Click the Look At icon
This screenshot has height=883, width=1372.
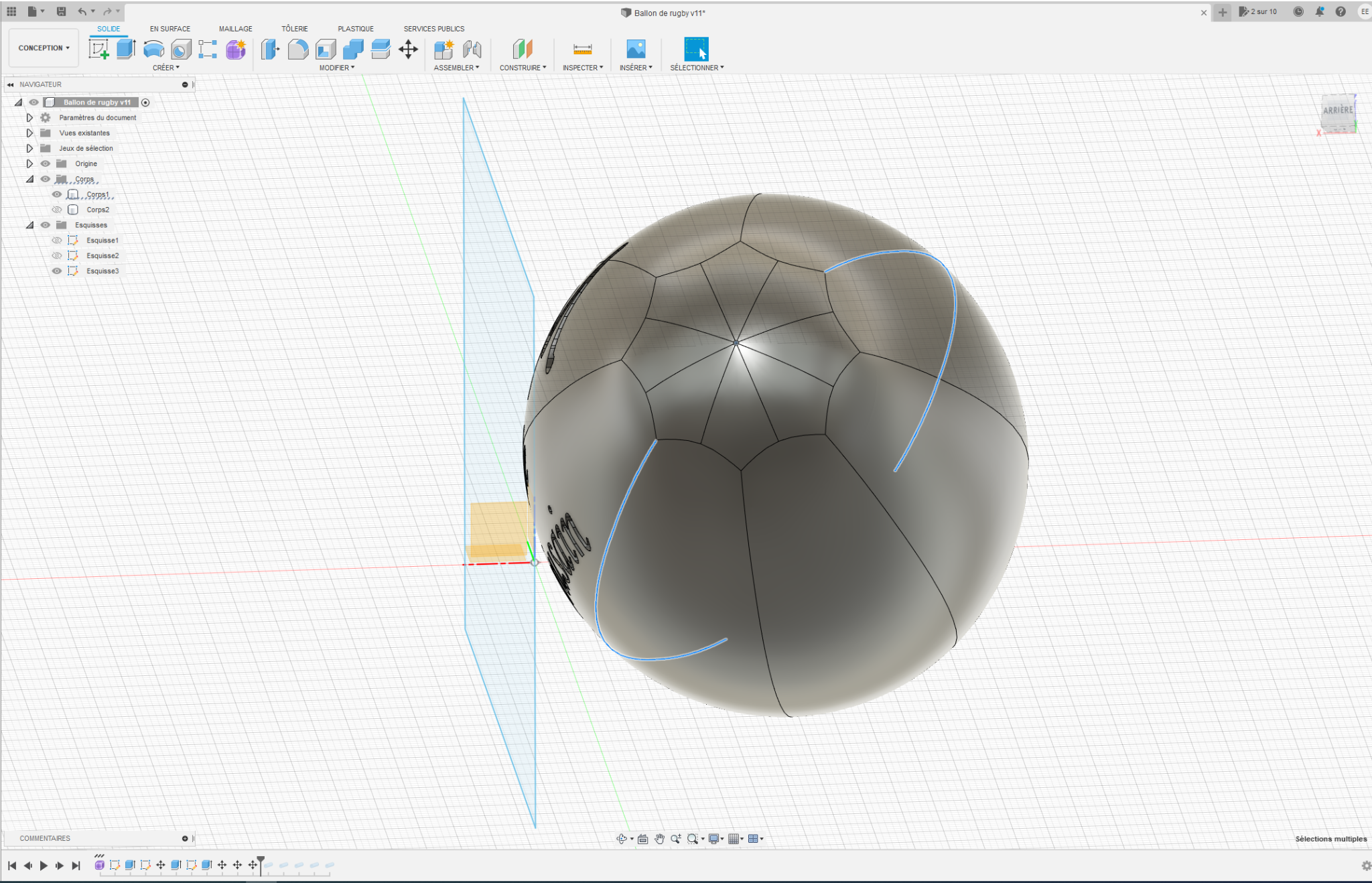[x=642, y=839]
